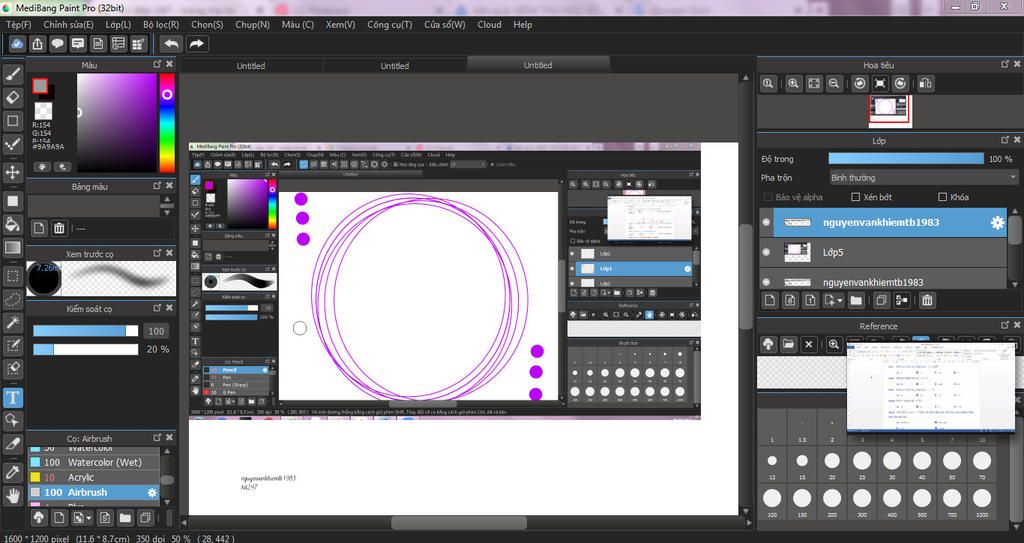Pick a hue on the rainbow color bar
The image size is (1024, 543).
pos(167,122)
